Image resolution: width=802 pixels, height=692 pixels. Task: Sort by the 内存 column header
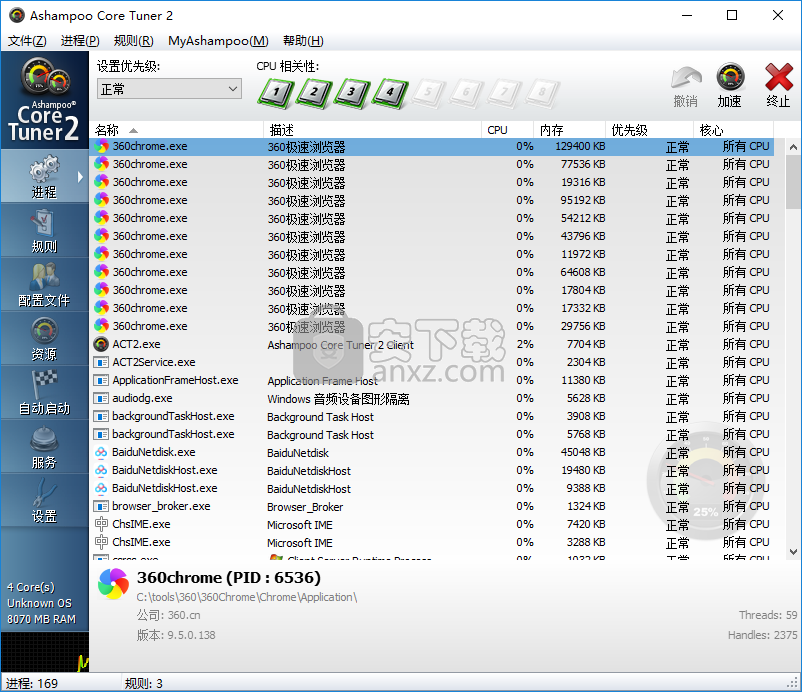(570, 130)
